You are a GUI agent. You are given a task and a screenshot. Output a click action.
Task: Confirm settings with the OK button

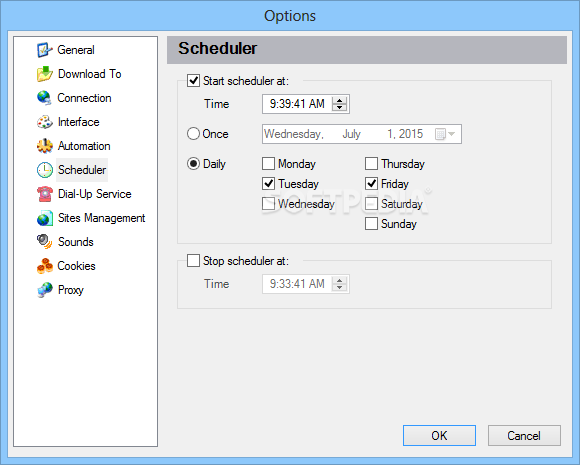[x=439, y=435]
